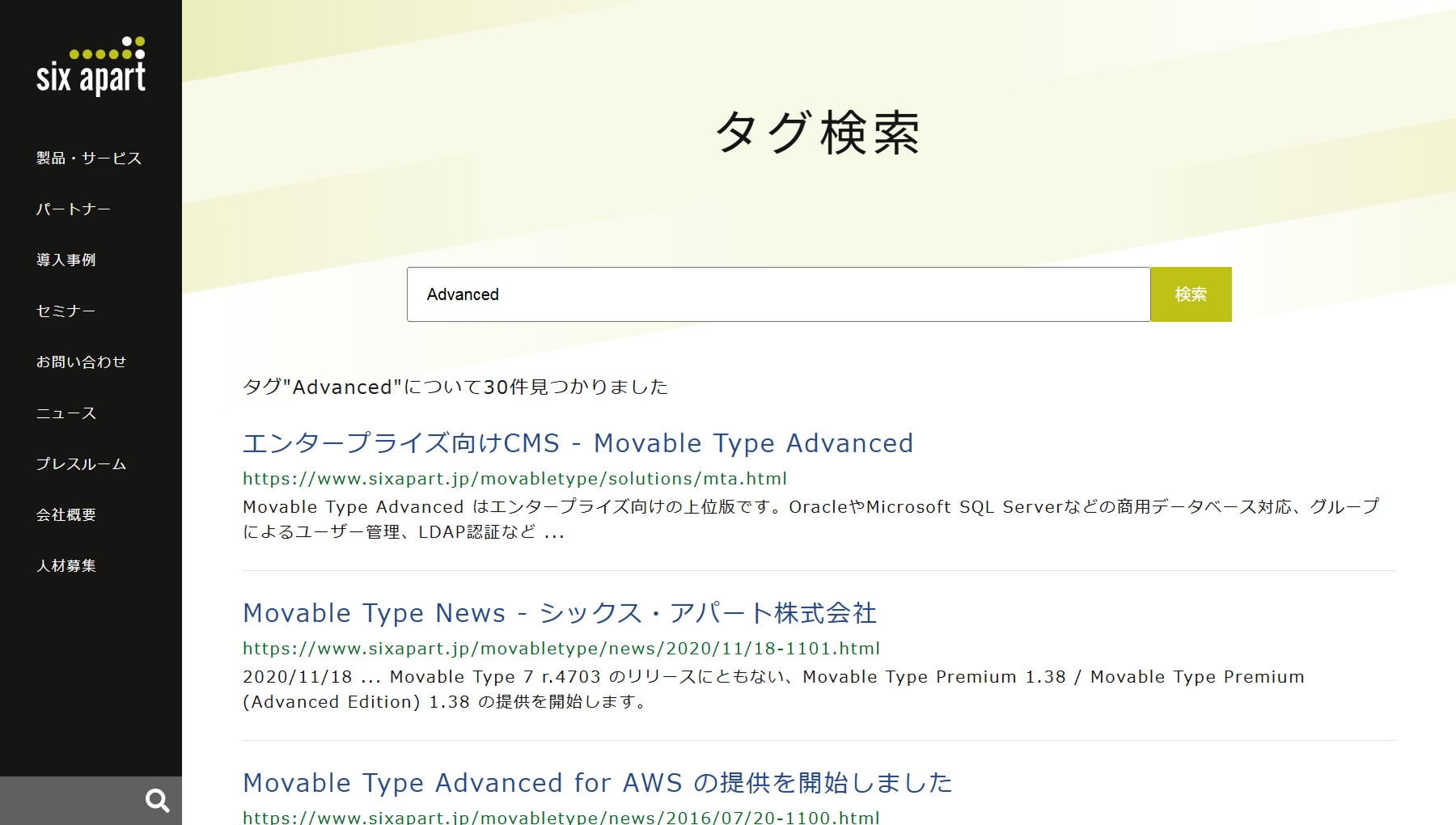Click the description mentioning Oracle and SQL Server
1456x825 pixels.
click(x=811, y=519)
